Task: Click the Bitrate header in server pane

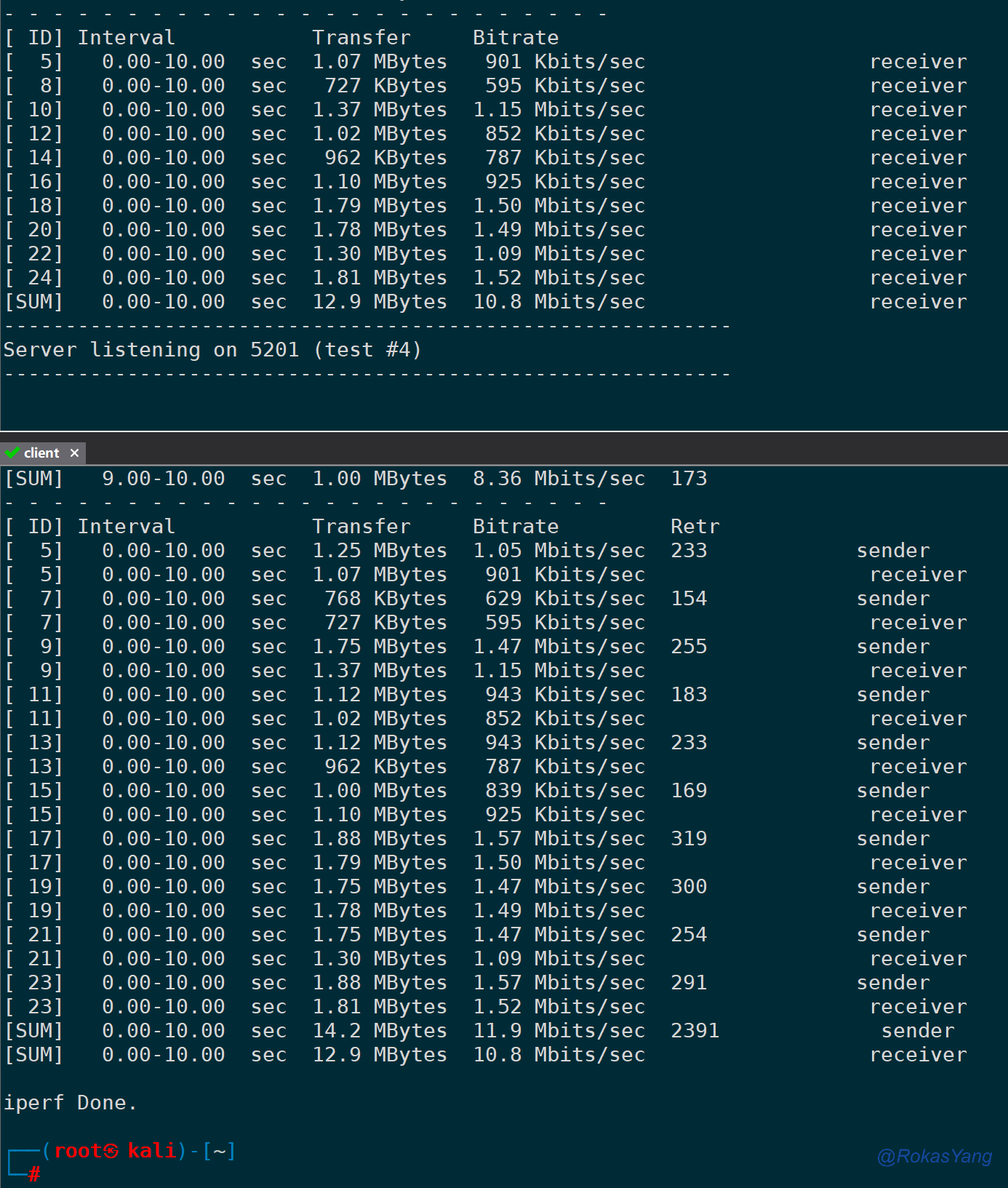Action: click(x=516, y=38)
